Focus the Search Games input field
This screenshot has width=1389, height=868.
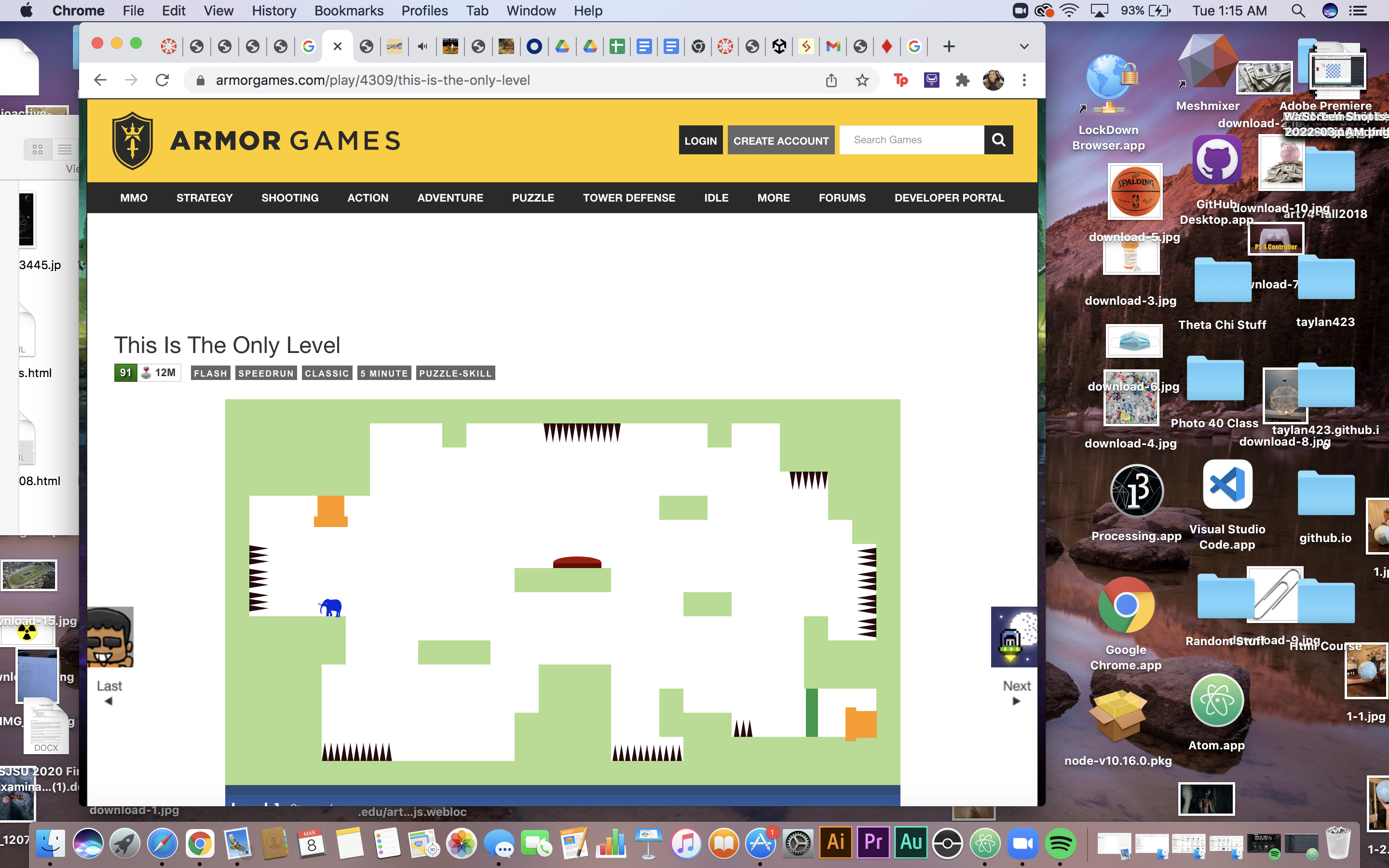click(x=912, y=140)
